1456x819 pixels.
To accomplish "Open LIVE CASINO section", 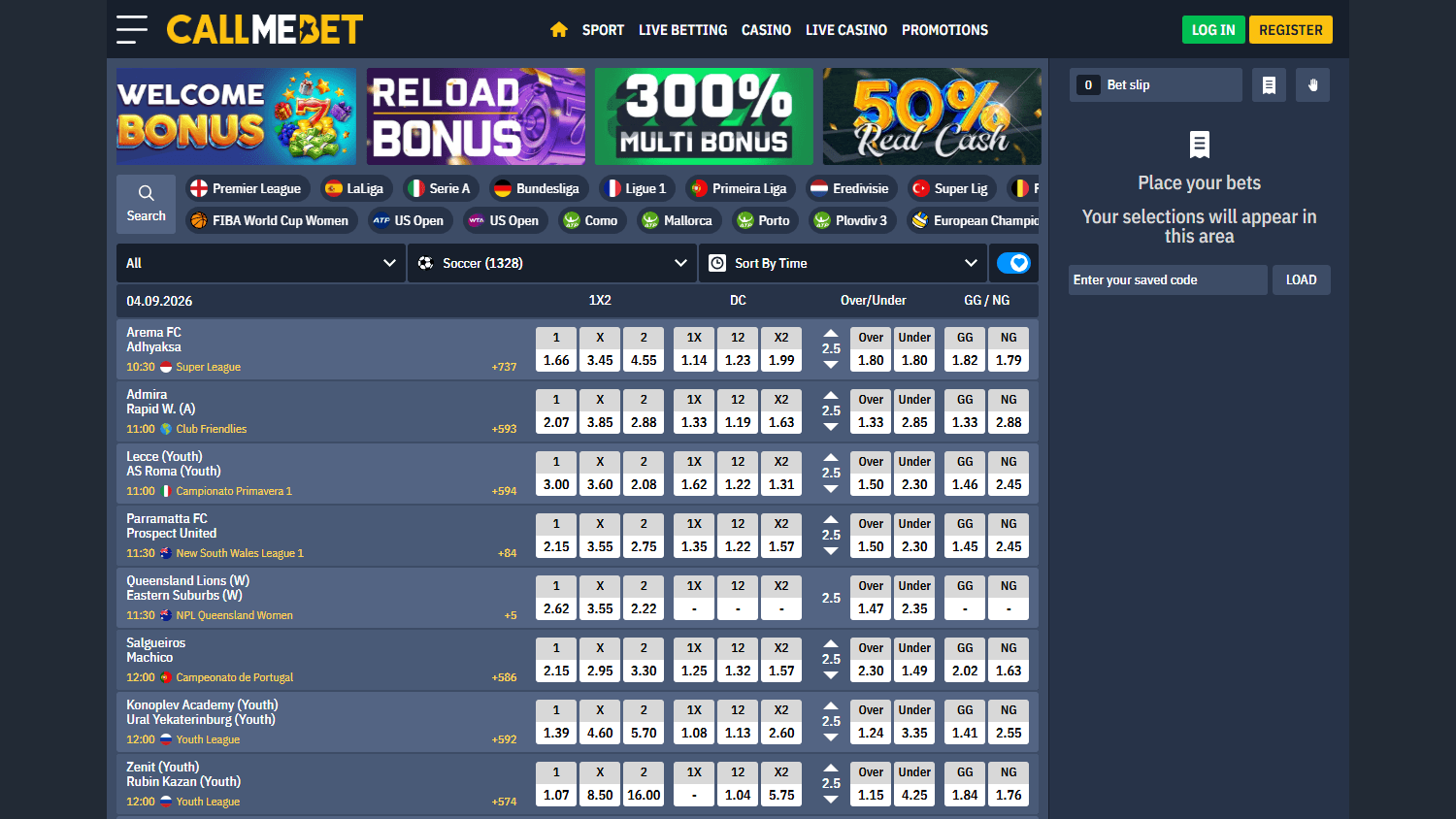I will pyautogui.click(x=846, y=30).
